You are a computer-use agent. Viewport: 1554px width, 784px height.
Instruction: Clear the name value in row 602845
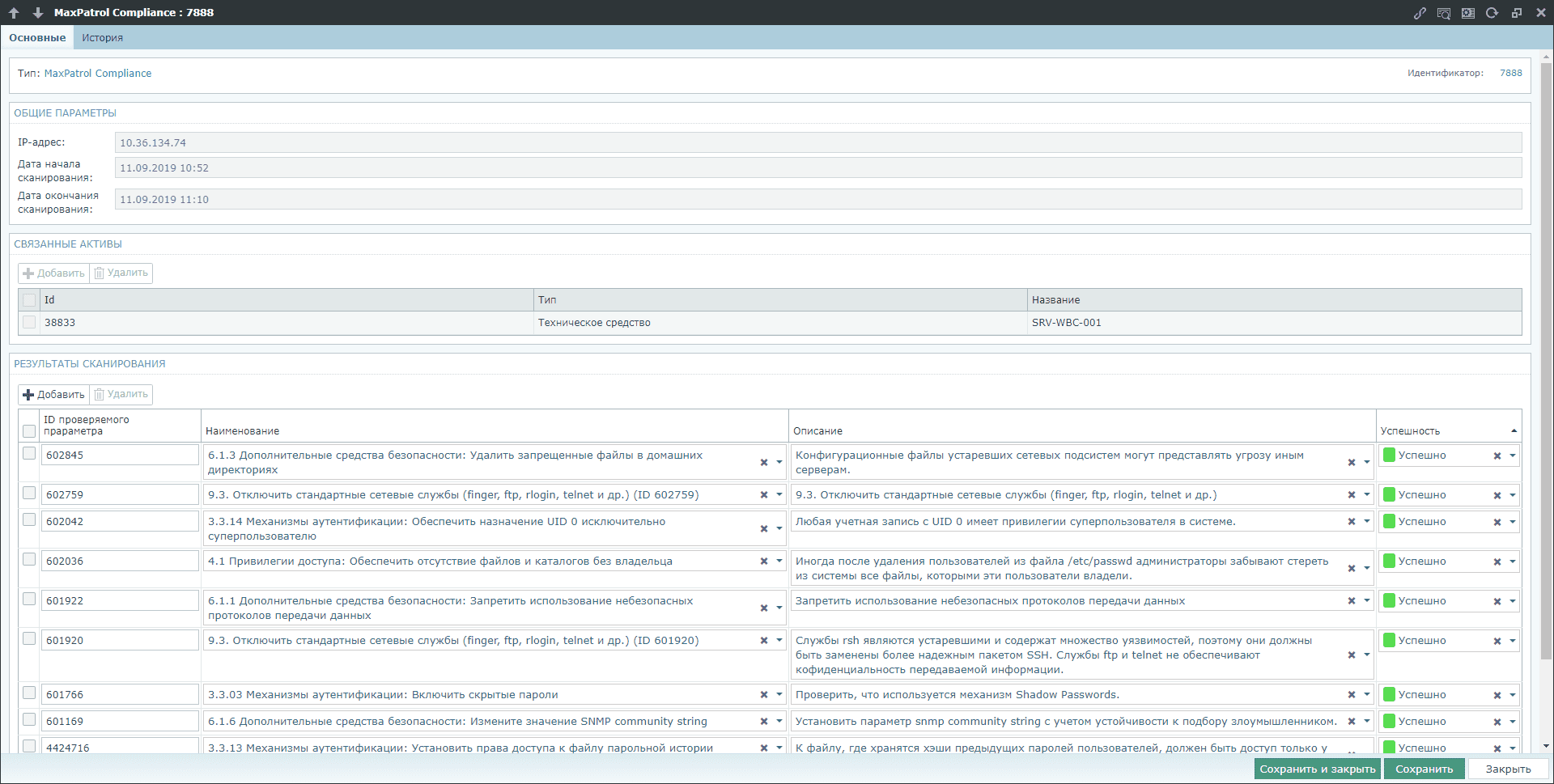[764, 463]
